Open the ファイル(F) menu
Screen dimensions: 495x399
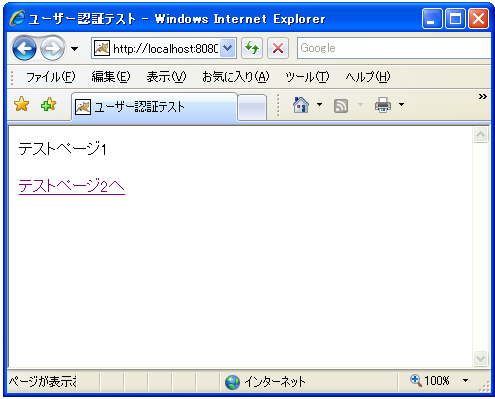click(51, 77)
